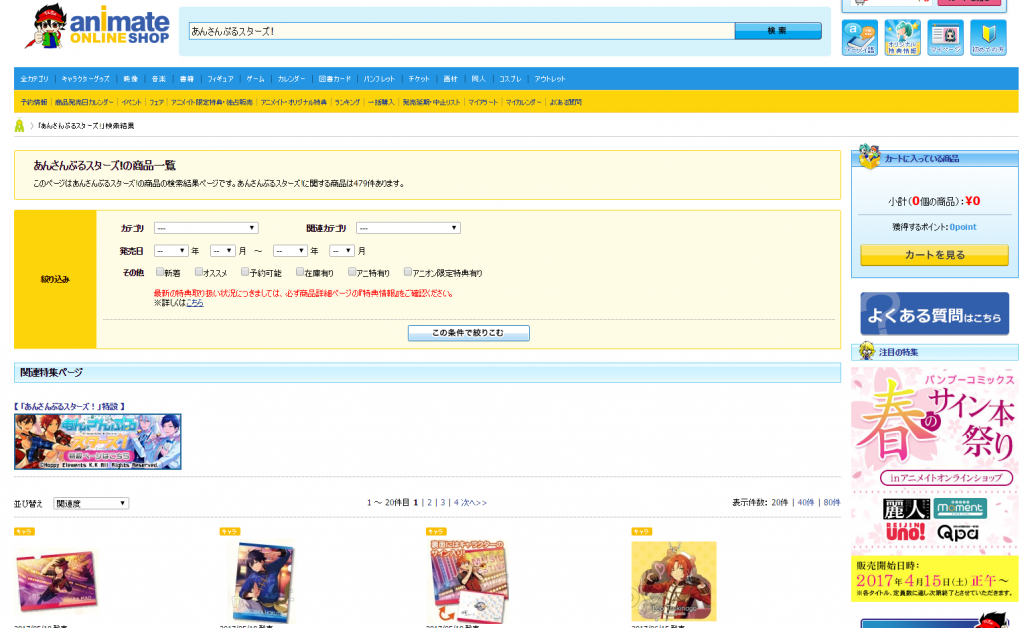This screenshot has width=1024, height=628.
Task: Click the mascot icon beside 注目の特集
Action: point(867,351)
